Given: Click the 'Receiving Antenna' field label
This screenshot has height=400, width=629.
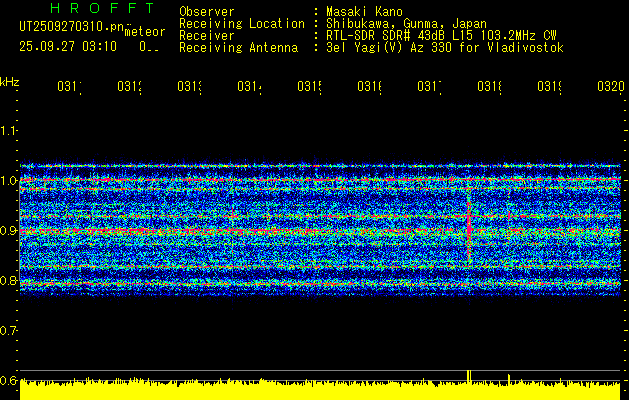Looking at the screenshot, I should tap(238, 48).
